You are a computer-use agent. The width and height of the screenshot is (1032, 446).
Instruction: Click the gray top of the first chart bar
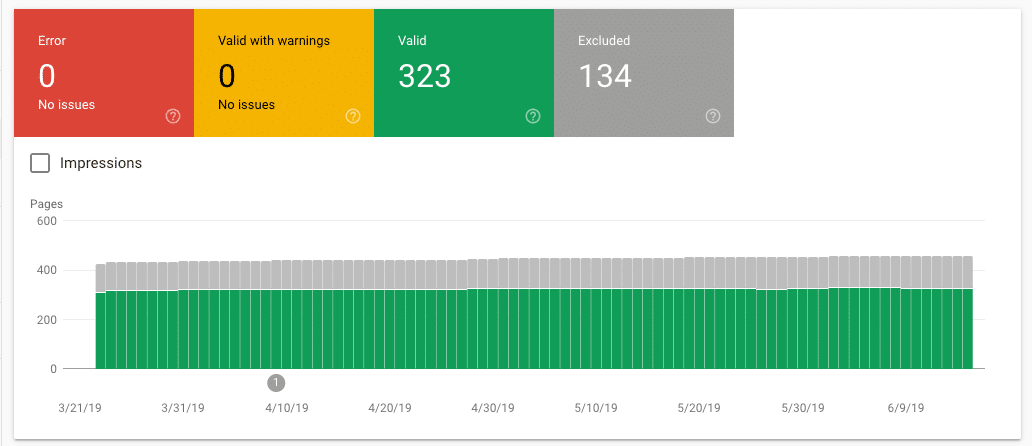pyautogui.click(x=101, y=278)
